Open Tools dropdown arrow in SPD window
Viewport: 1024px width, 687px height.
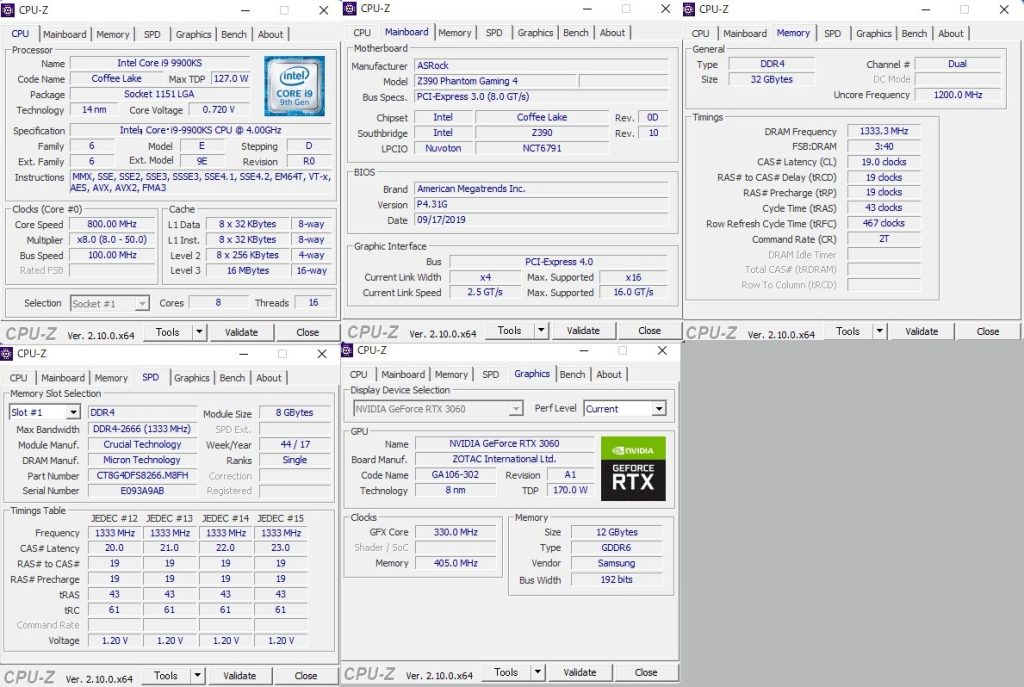pyautogui.click(x=197, y=675)
